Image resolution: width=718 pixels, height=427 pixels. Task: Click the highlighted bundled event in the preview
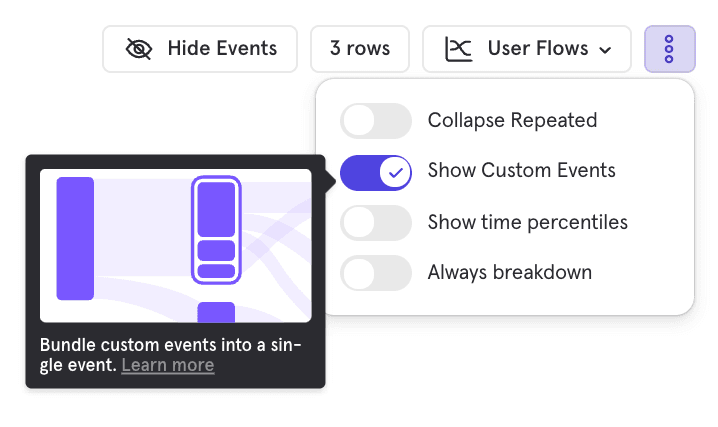(x=215, y=230)
